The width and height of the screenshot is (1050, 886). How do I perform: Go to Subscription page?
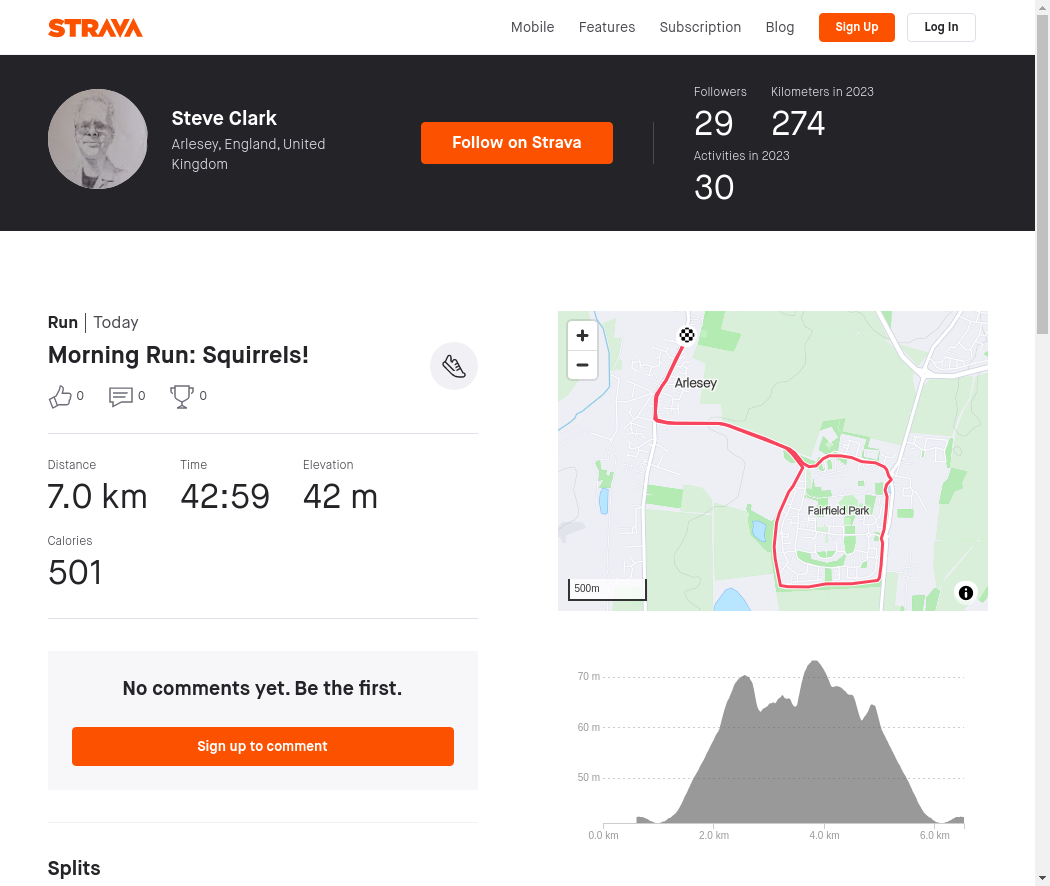(x=700, y=27)
